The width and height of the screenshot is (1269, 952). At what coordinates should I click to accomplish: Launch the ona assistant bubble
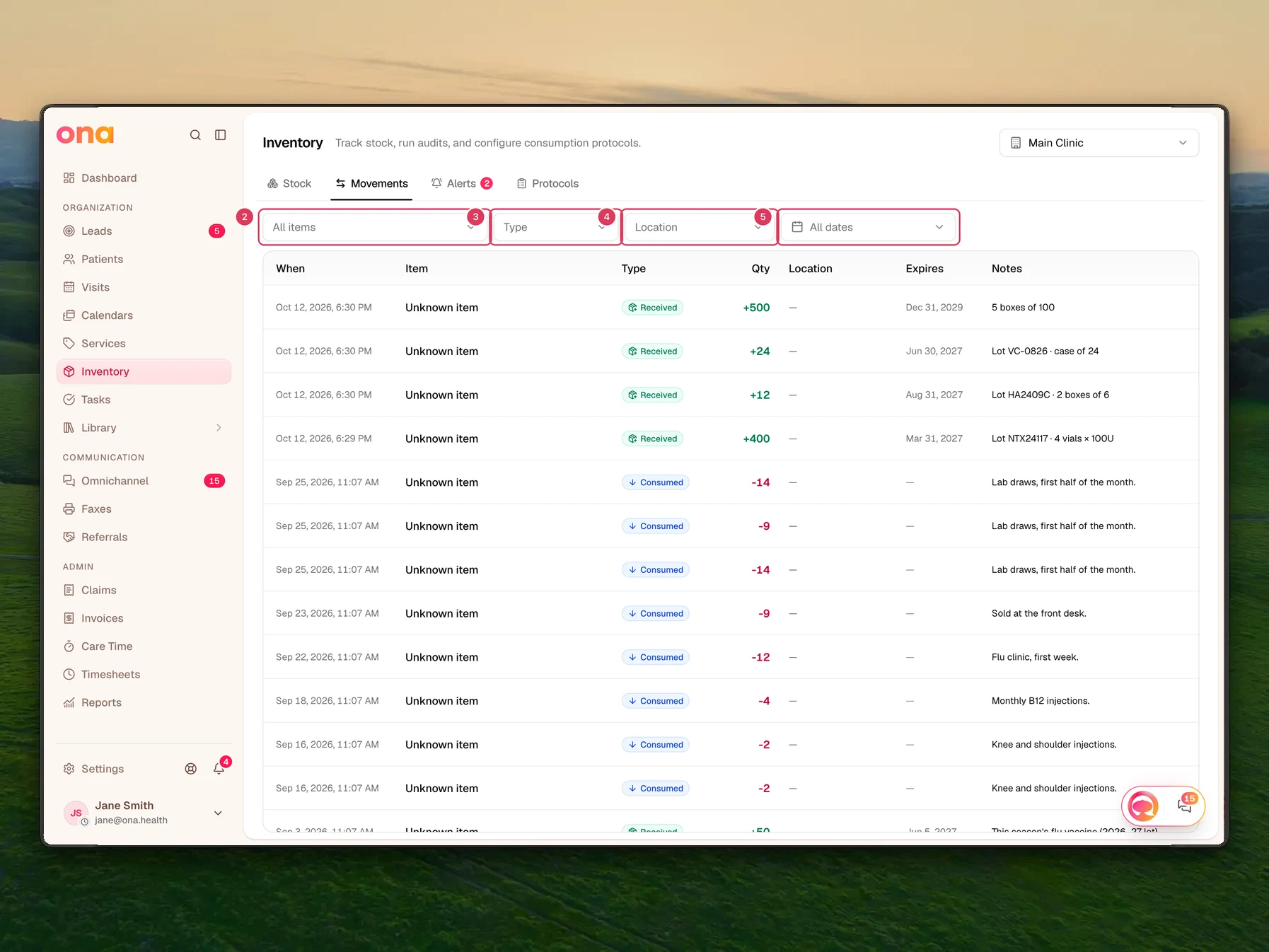point(1143,806)
